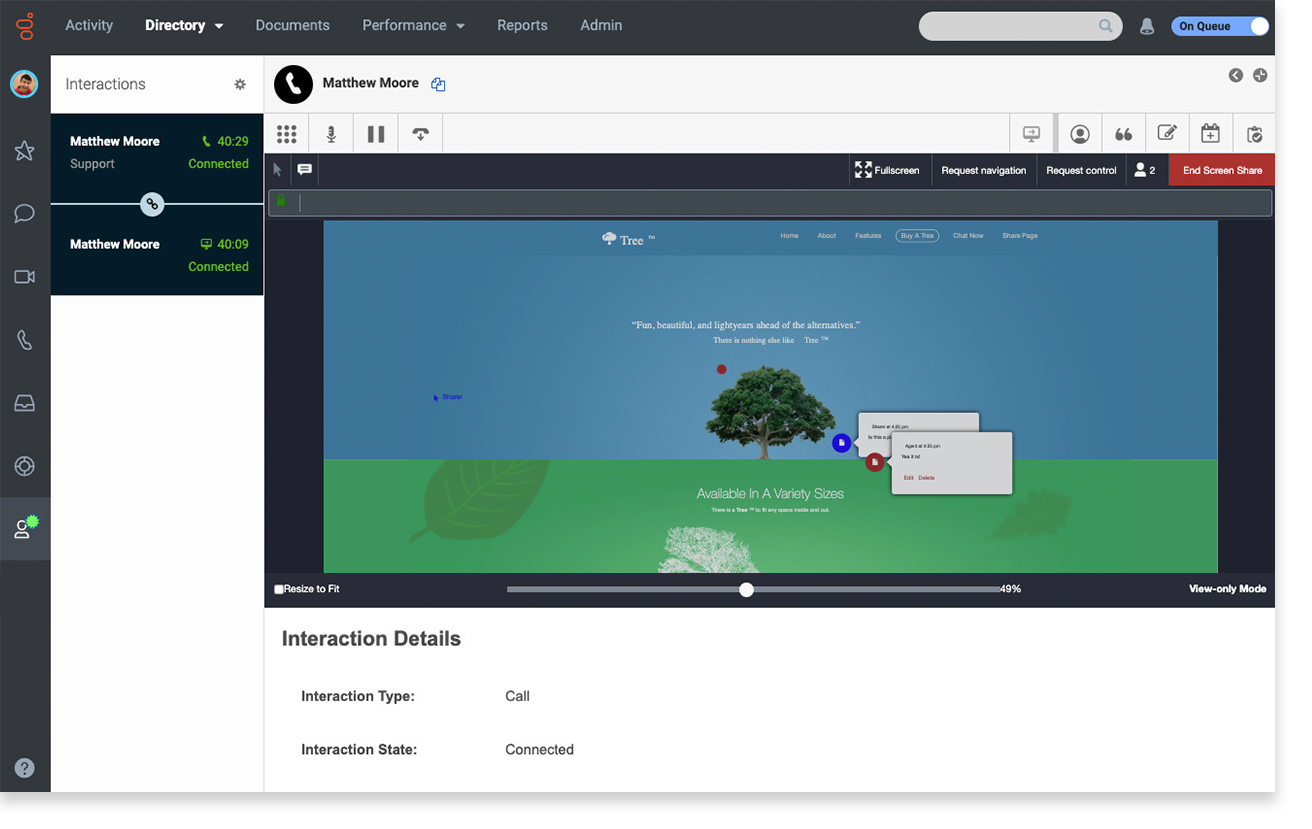
Task: Open the chat annotation icon in screen share
Action: tap(304, 169)
